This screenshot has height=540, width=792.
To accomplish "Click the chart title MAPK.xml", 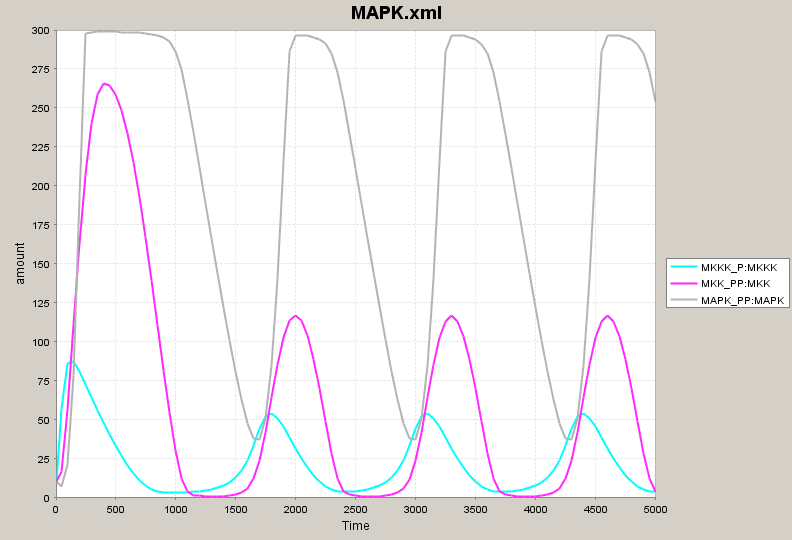I will pyautogui.click(x=396, y=13).
